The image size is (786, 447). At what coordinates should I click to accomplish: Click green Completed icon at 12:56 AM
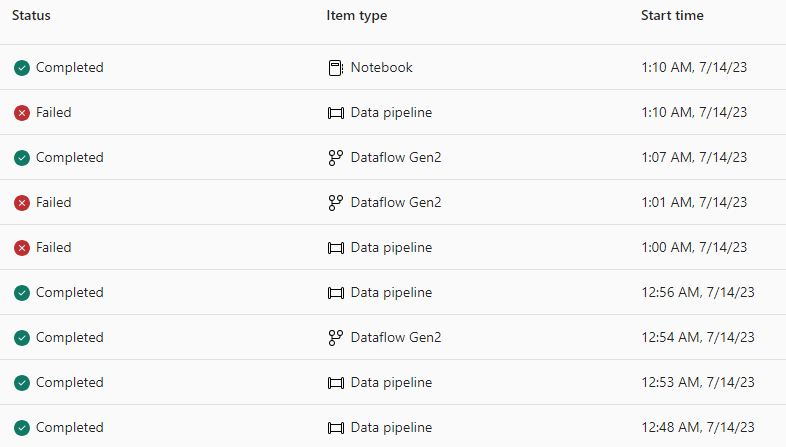click(22, 293)
